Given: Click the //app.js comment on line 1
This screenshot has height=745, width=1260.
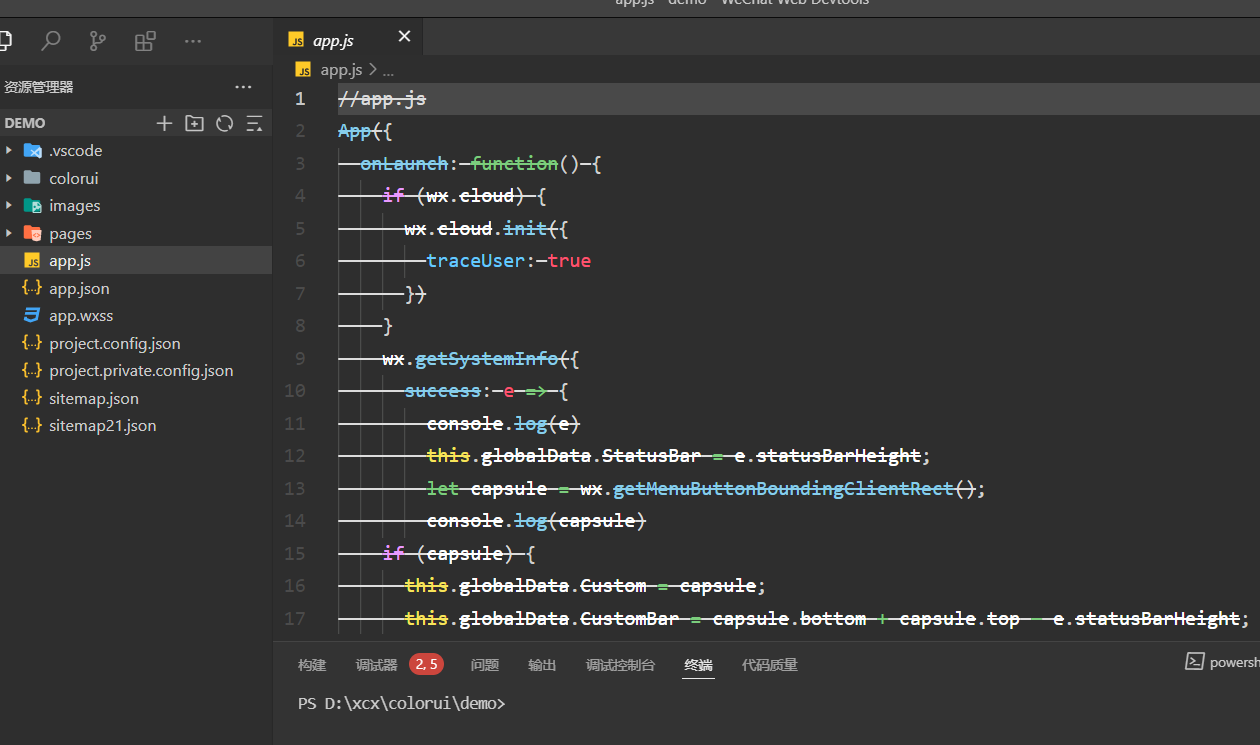Looking at the screenshot, I should 382,99.
